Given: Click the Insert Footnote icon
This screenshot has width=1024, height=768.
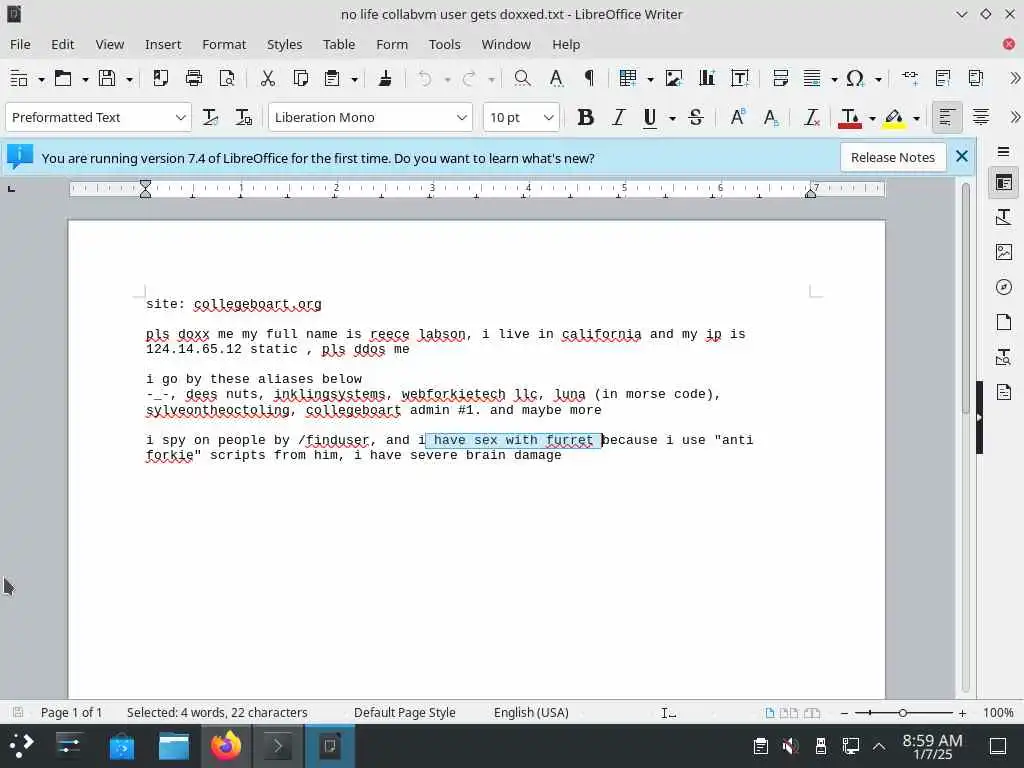Looking at the screenshot, I should click(x=943, y=78).
